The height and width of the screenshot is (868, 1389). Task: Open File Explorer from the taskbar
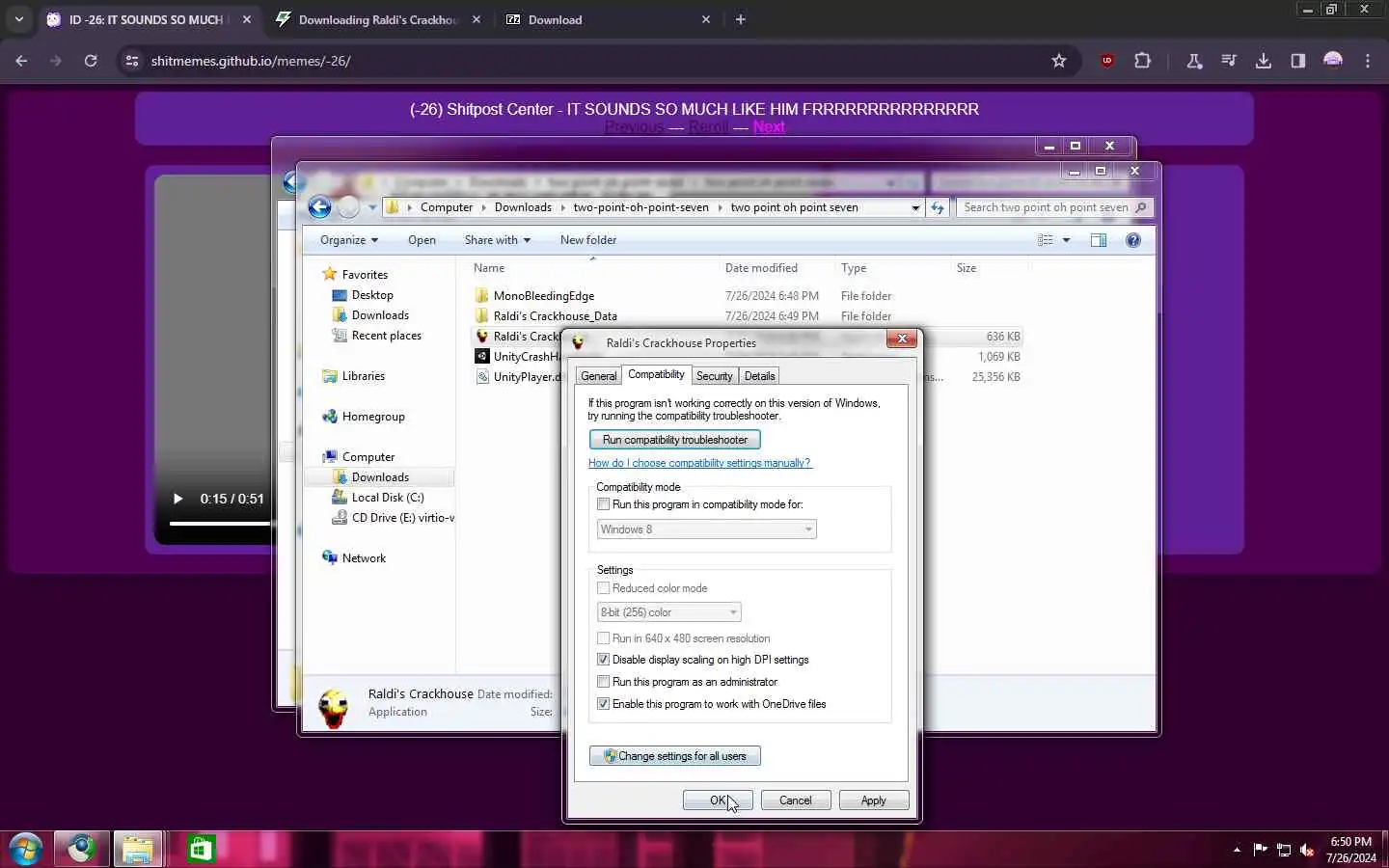point(138,849)
